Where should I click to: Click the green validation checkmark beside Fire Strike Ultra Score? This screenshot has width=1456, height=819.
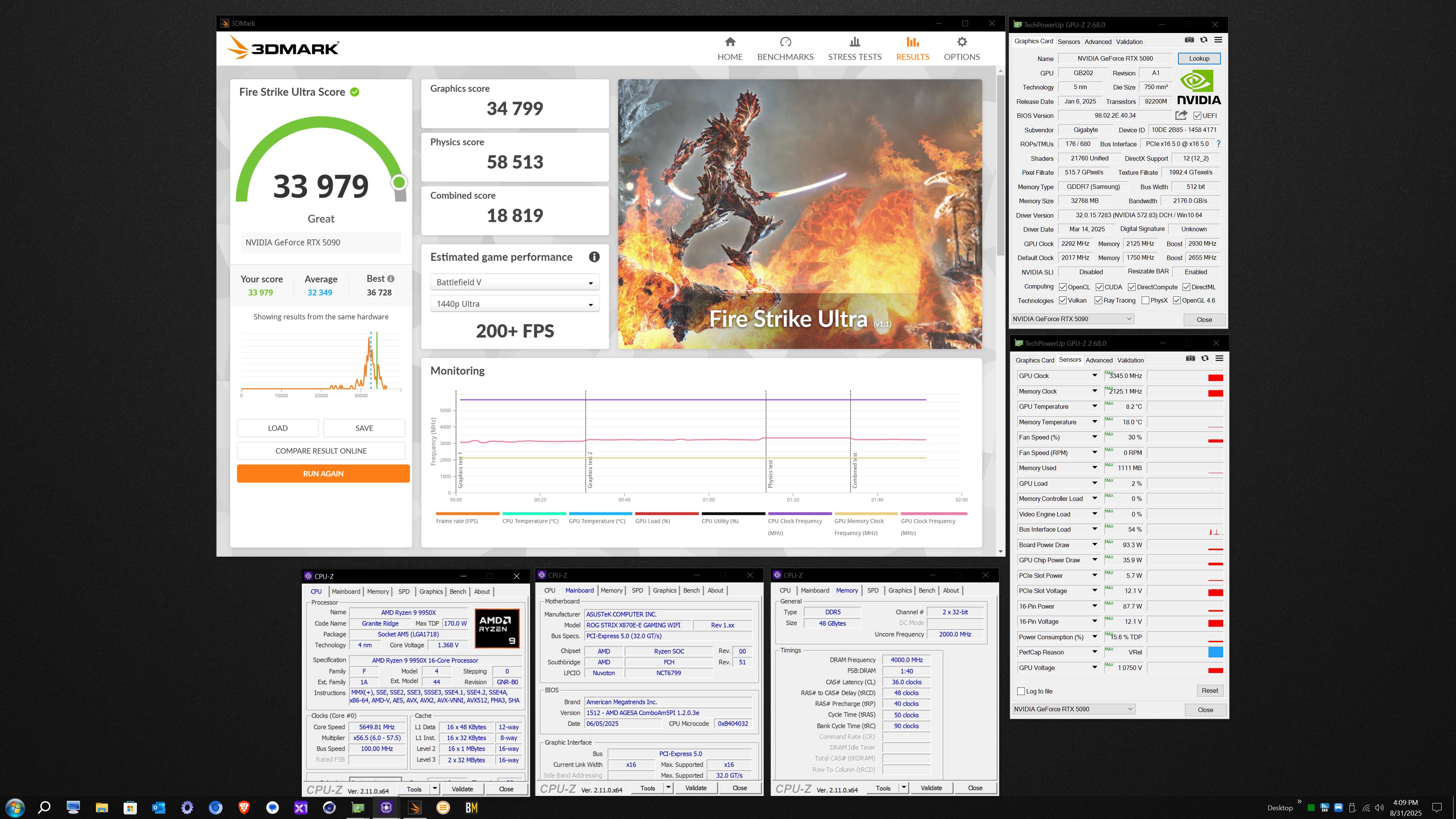[355, 92]
